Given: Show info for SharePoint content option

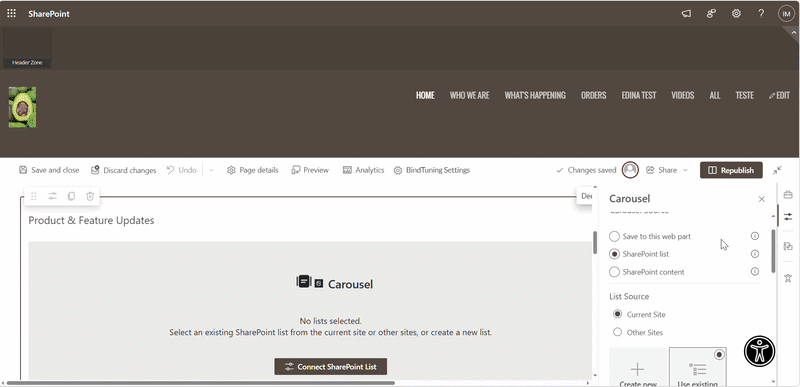Looking at the screenshot, I should (x=755, y=272).
